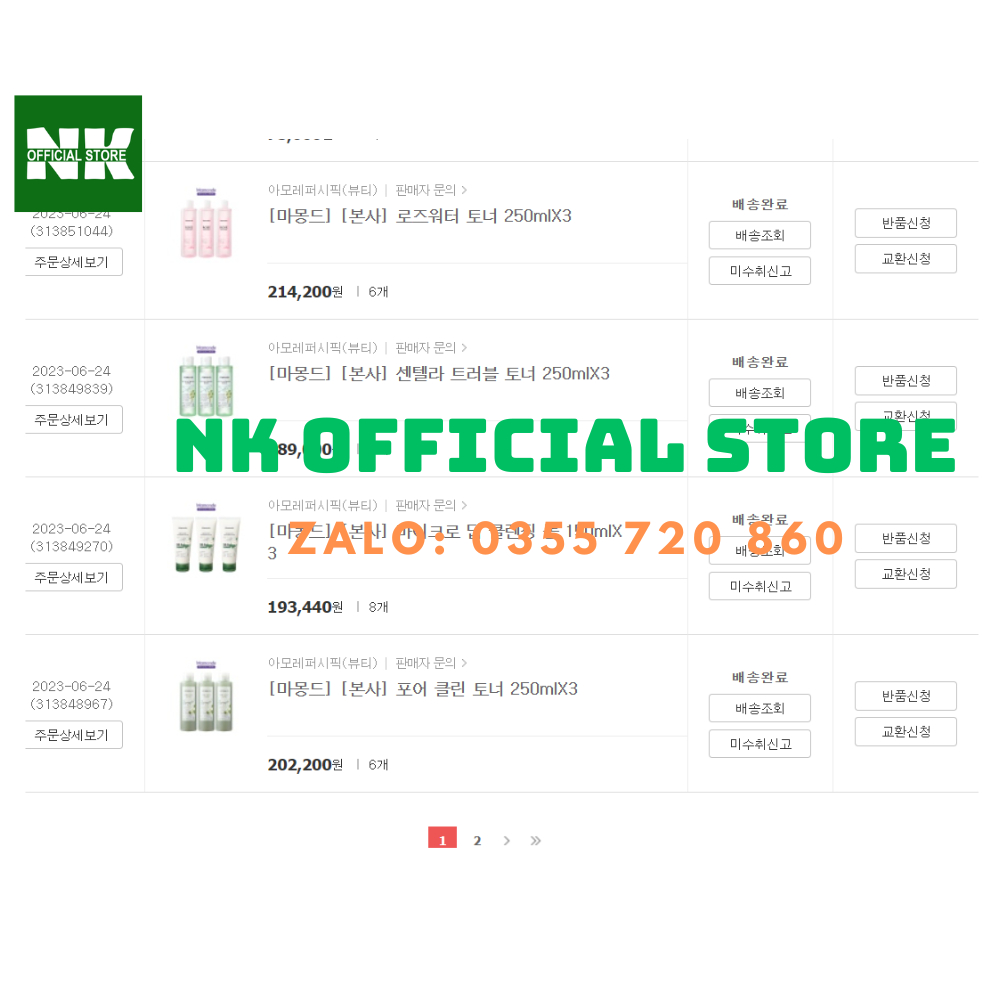
Task: Go to page 2 of orders
Action: coord(477,841)
